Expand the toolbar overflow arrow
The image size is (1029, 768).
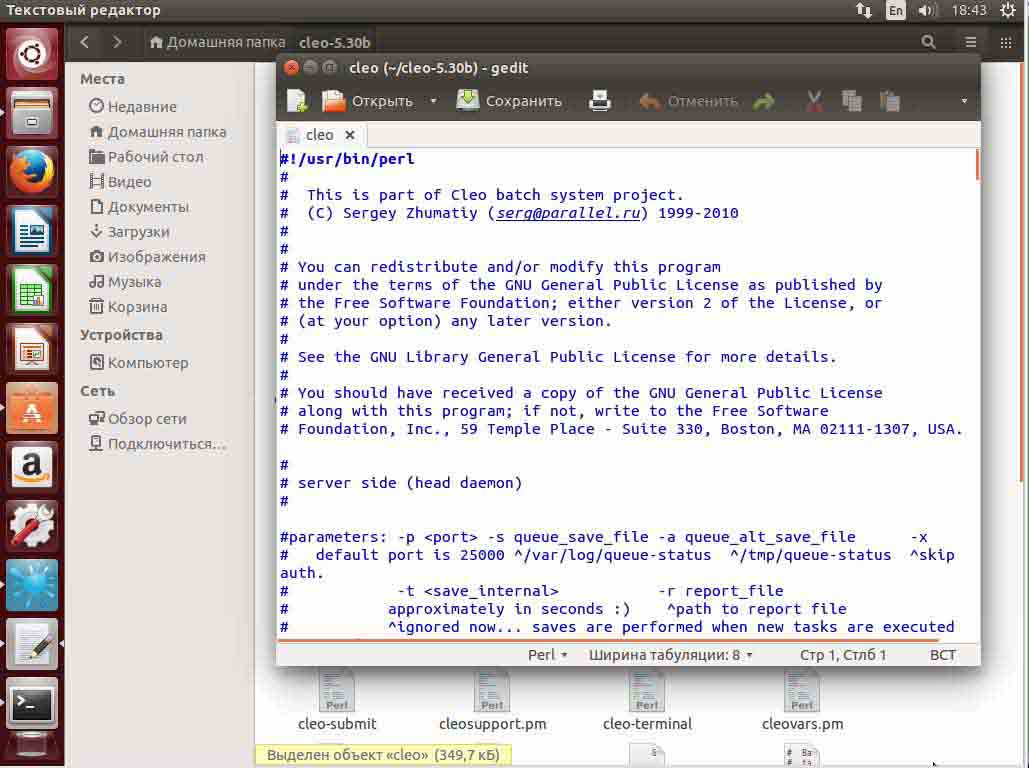click(x=964, y=101)
